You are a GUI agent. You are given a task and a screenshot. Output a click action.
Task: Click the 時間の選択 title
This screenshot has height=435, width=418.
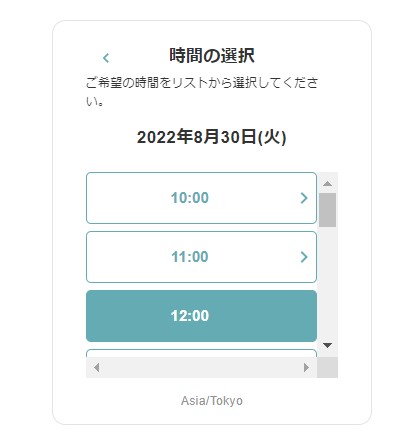(x=212, y=55)
